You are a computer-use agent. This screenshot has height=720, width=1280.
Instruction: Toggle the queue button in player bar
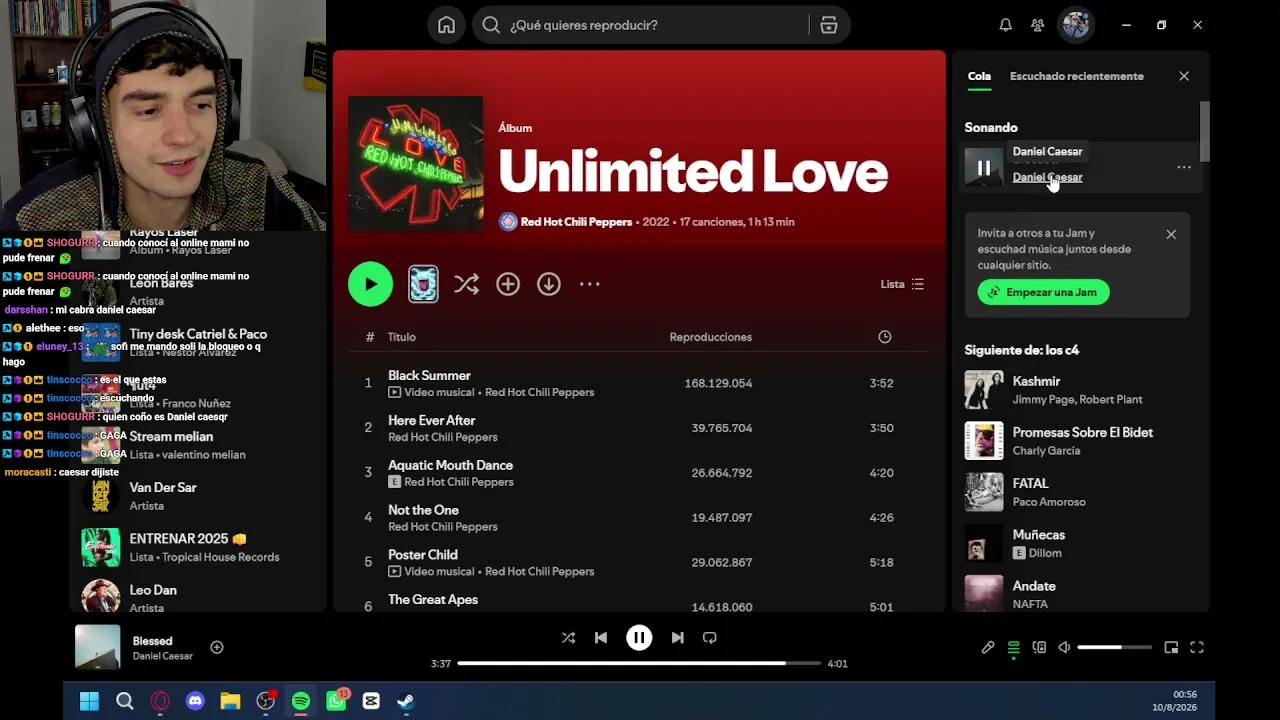[x=1013, y=648]
